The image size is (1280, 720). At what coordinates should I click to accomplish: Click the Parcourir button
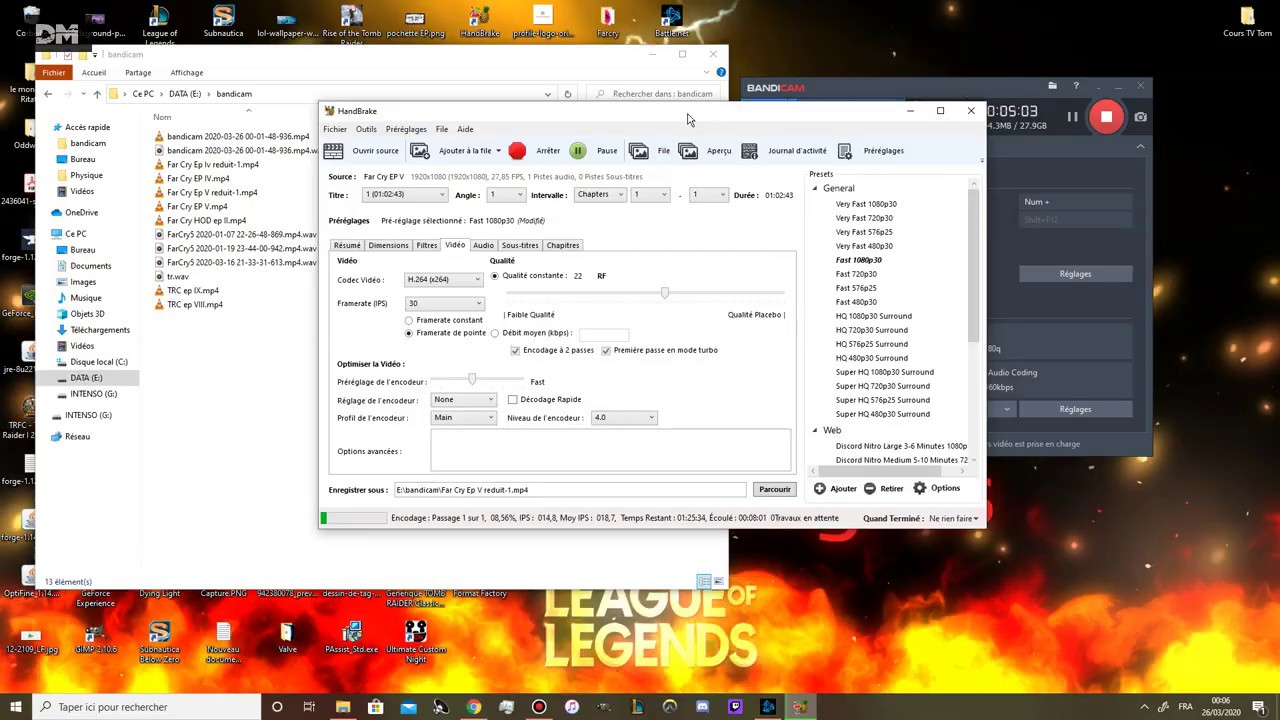coord(775,490)
